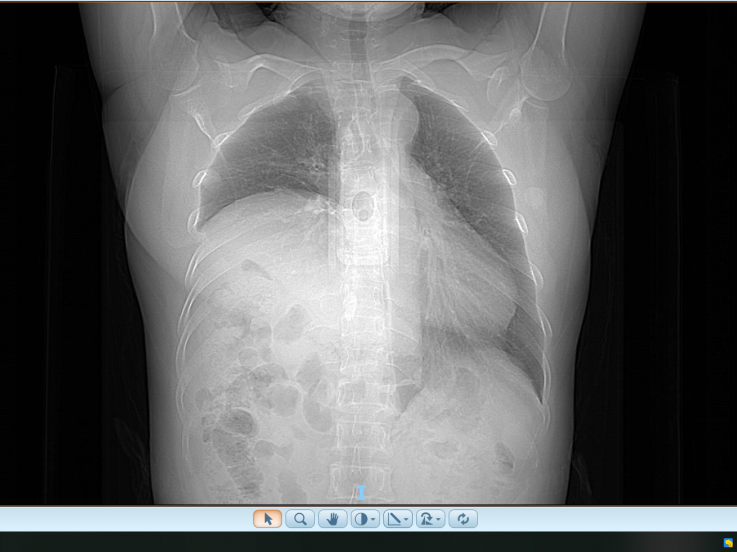737x552 pixels.
Task: Choose the hand pan tool
Action: 333,519
